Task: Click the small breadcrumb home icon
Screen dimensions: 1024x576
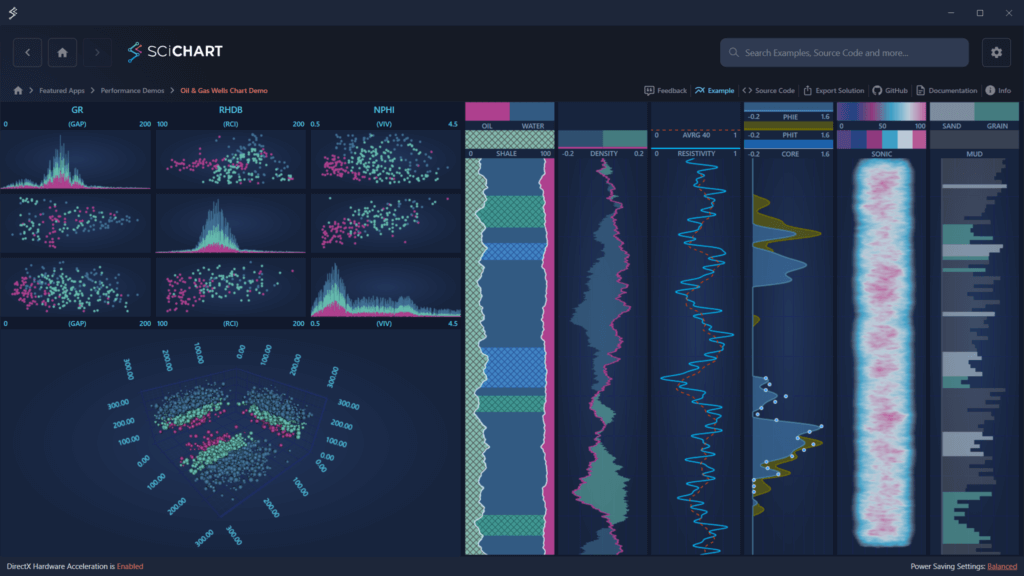Action: (18, 90)
